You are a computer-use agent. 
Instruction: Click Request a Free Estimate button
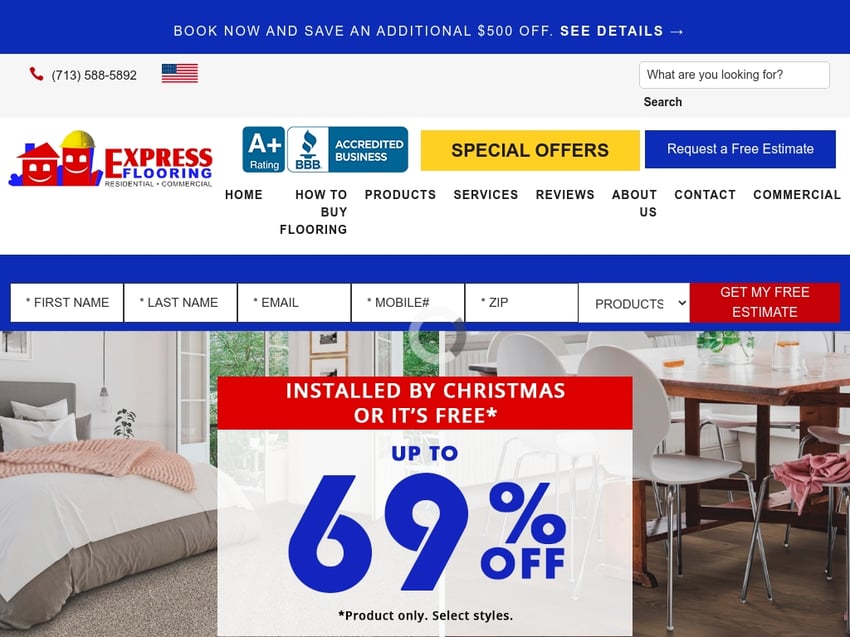tap(740, 149)
